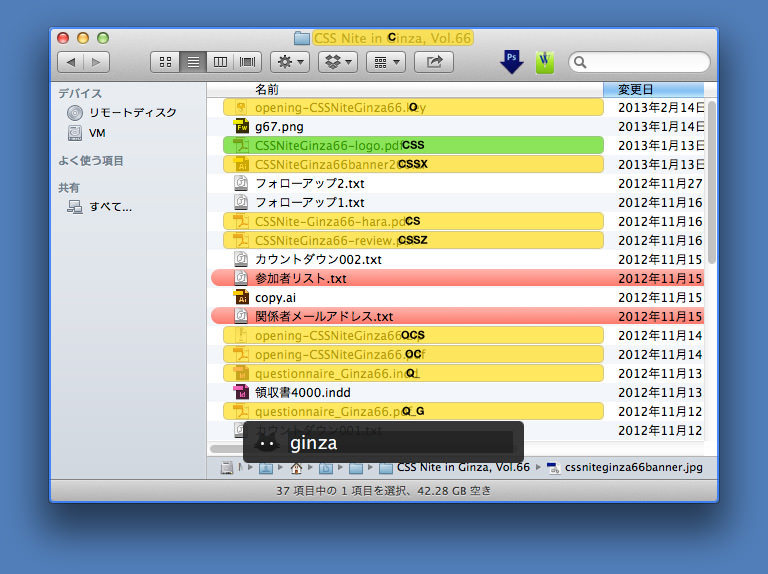The width and height of the screenshot is (768, 574).
Task: Open the Arrange items dropdown
Action: pos(386,62)
